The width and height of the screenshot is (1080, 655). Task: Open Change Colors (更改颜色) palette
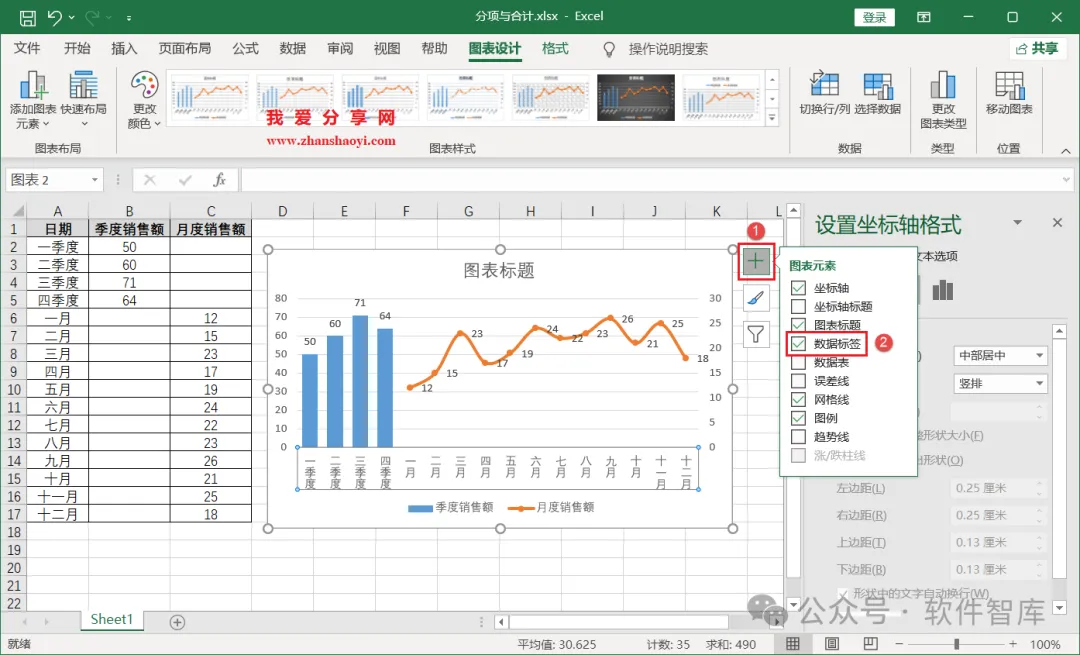pyautogui.click(x=145, y=101)
